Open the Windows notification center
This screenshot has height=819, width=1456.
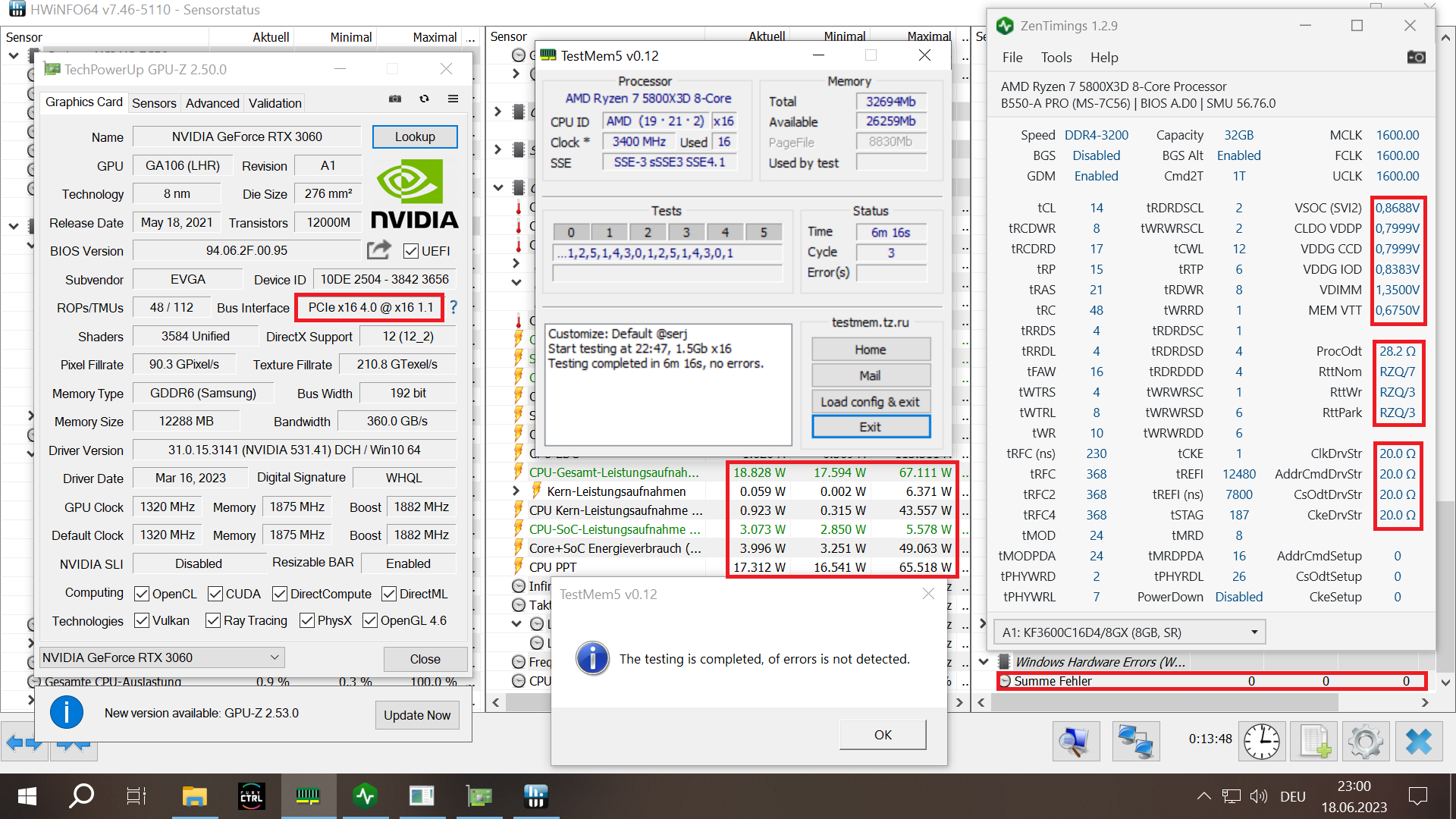click(x=1417, y=796)
